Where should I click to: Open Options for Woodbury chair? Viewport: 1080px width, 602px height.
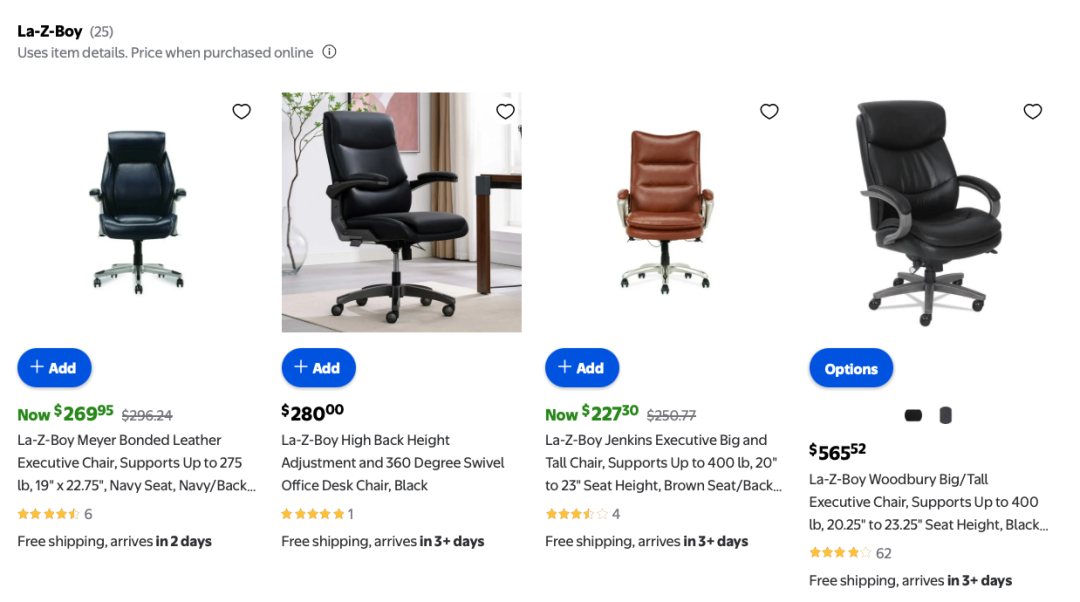click(x=851, y=369)
